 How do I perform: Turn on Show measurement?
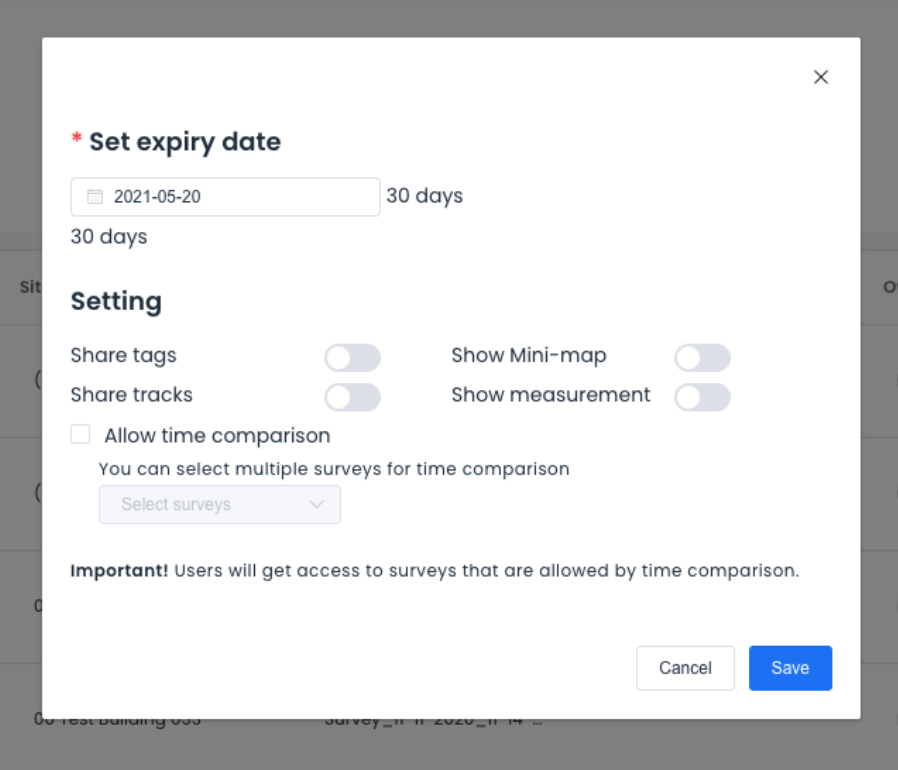[x=702, y=397]
